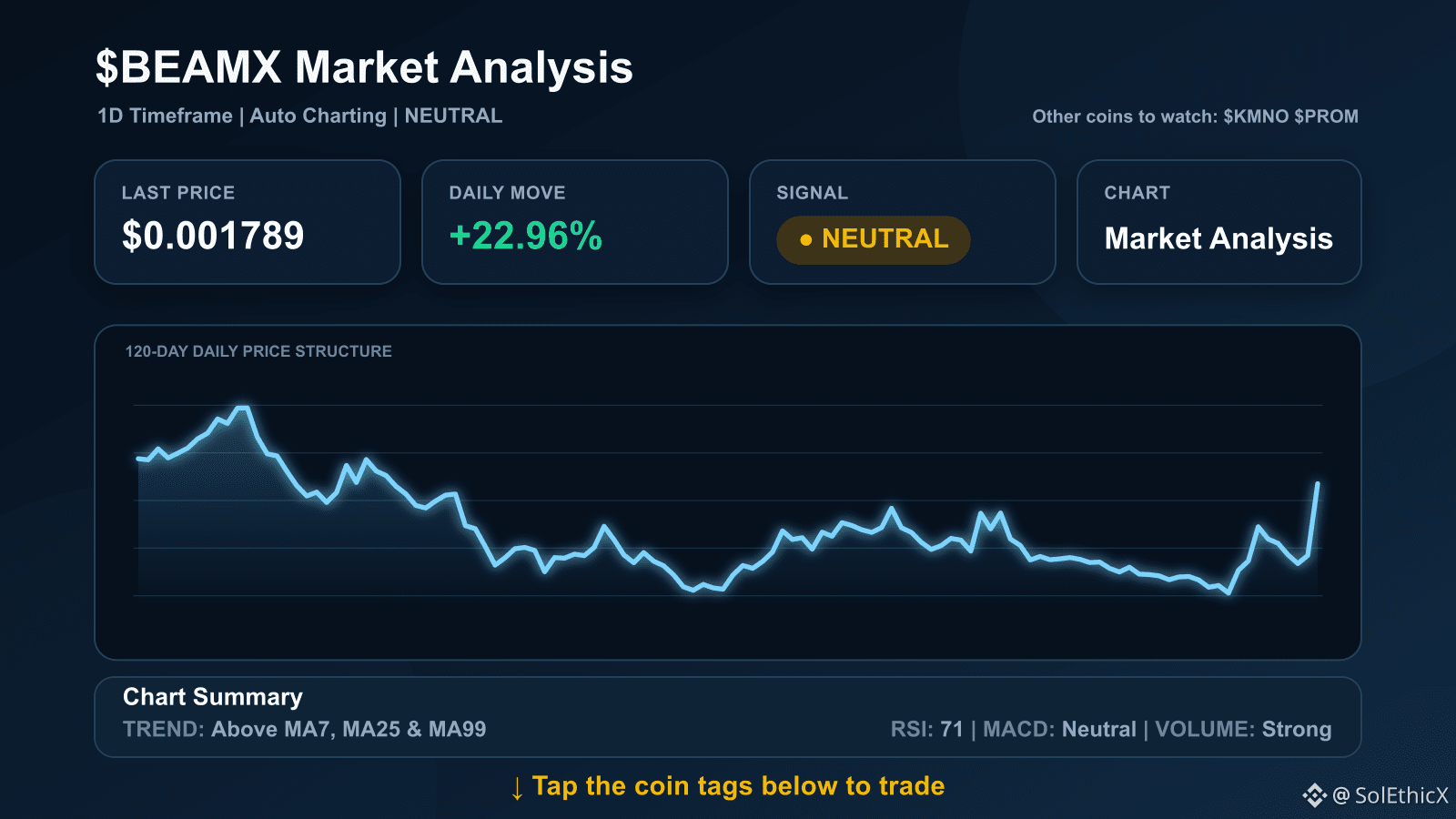The width and height of the screenshot is (1456, 819).
Task: Click the $BEAMX Market Analysis title
Action: tap(364, 68)
